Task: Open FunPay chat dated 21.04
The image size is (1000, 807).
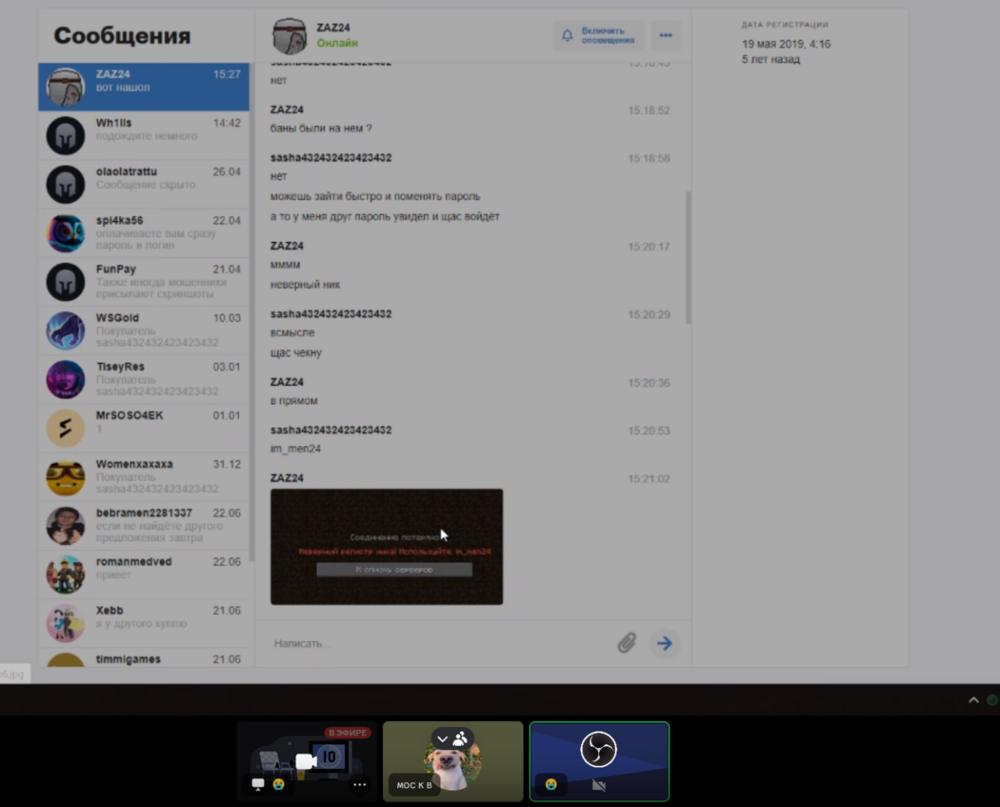Action: [x=143, y=281]
